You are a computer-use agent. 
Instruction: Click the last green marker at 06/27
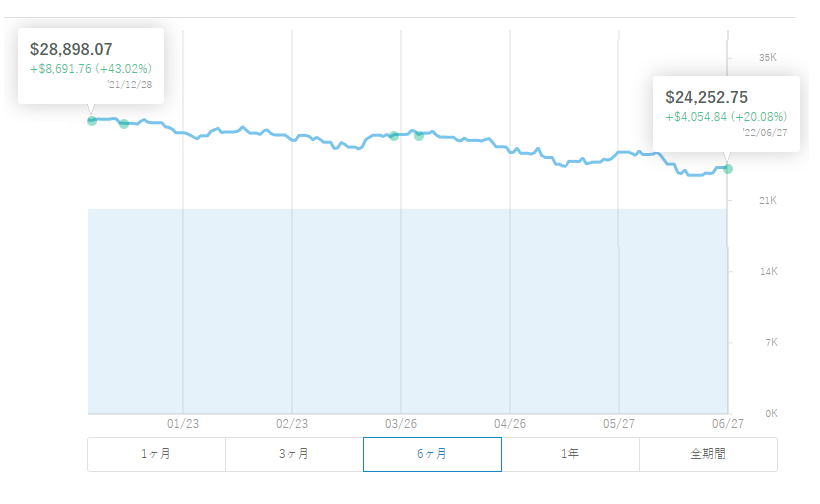pos(728,169)
